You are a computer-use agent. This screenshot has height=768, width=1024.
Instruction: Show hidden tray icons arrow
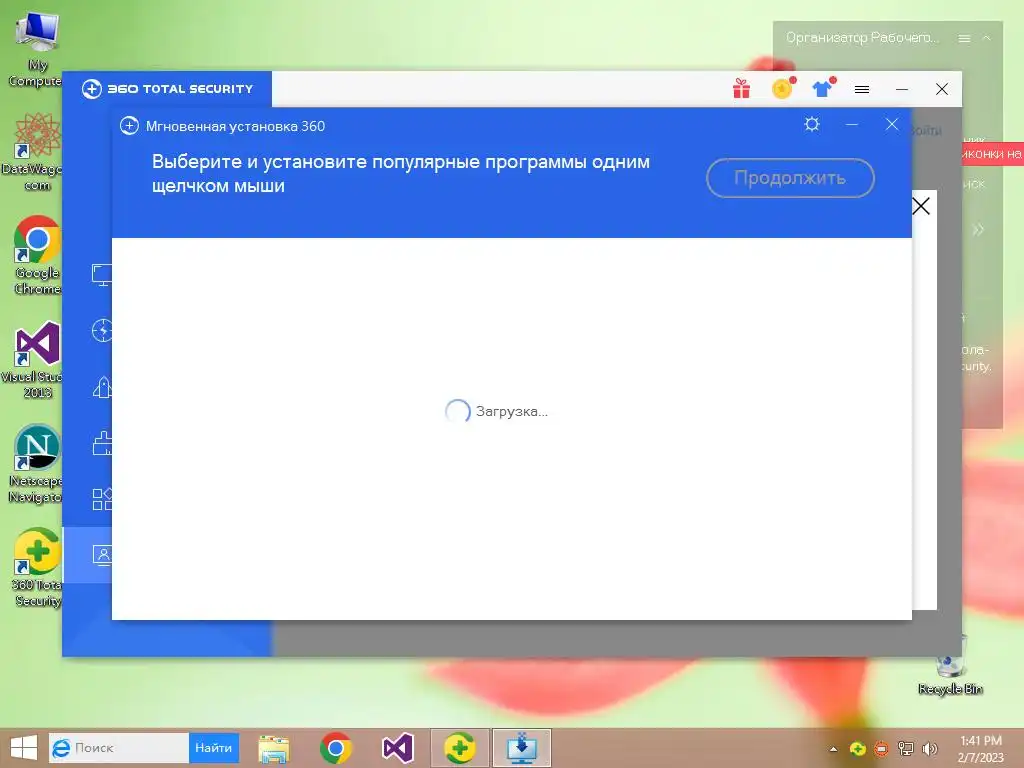pos(833,749)
